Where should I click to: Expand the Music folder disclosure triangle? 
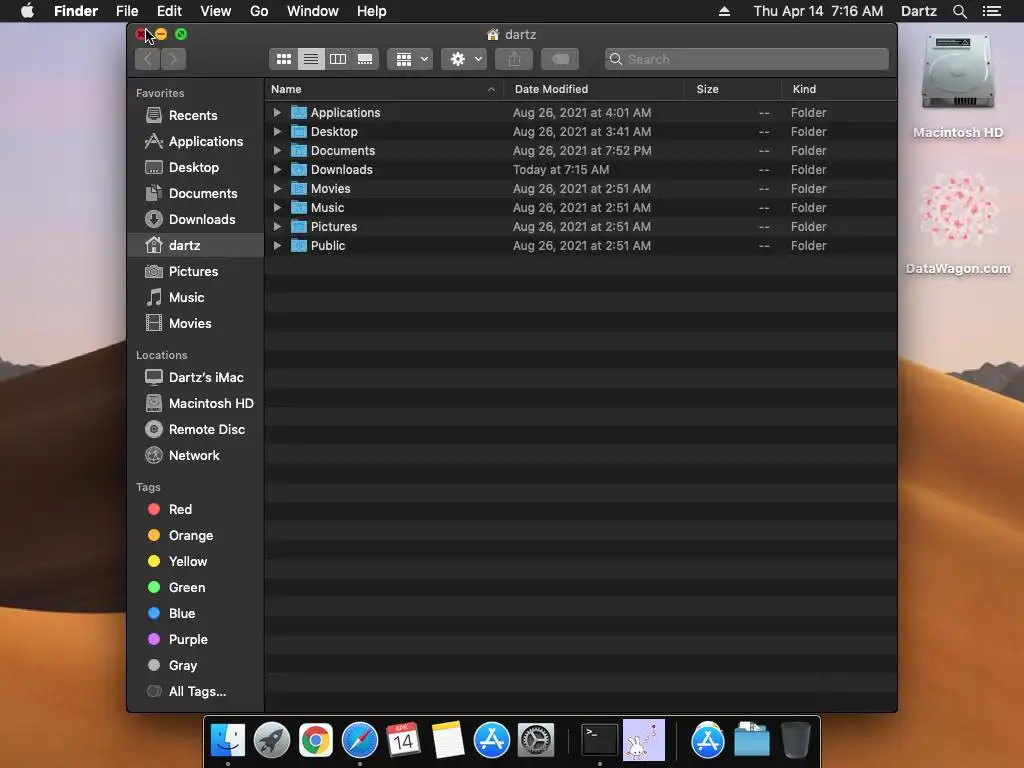tap(277, 207)
